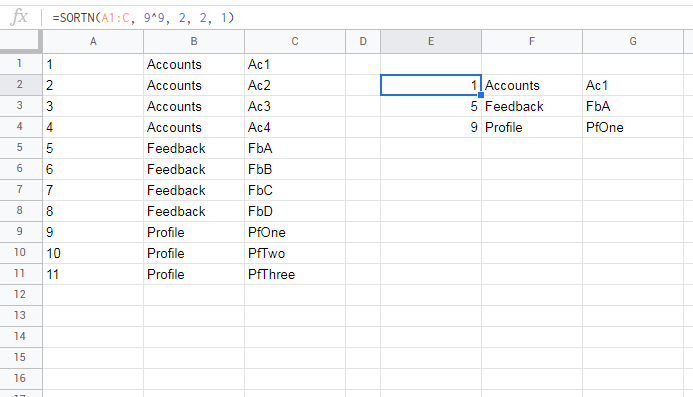Click cell G4 with PfOne
This screenshot has height=397, width=693.
[633, 127]
